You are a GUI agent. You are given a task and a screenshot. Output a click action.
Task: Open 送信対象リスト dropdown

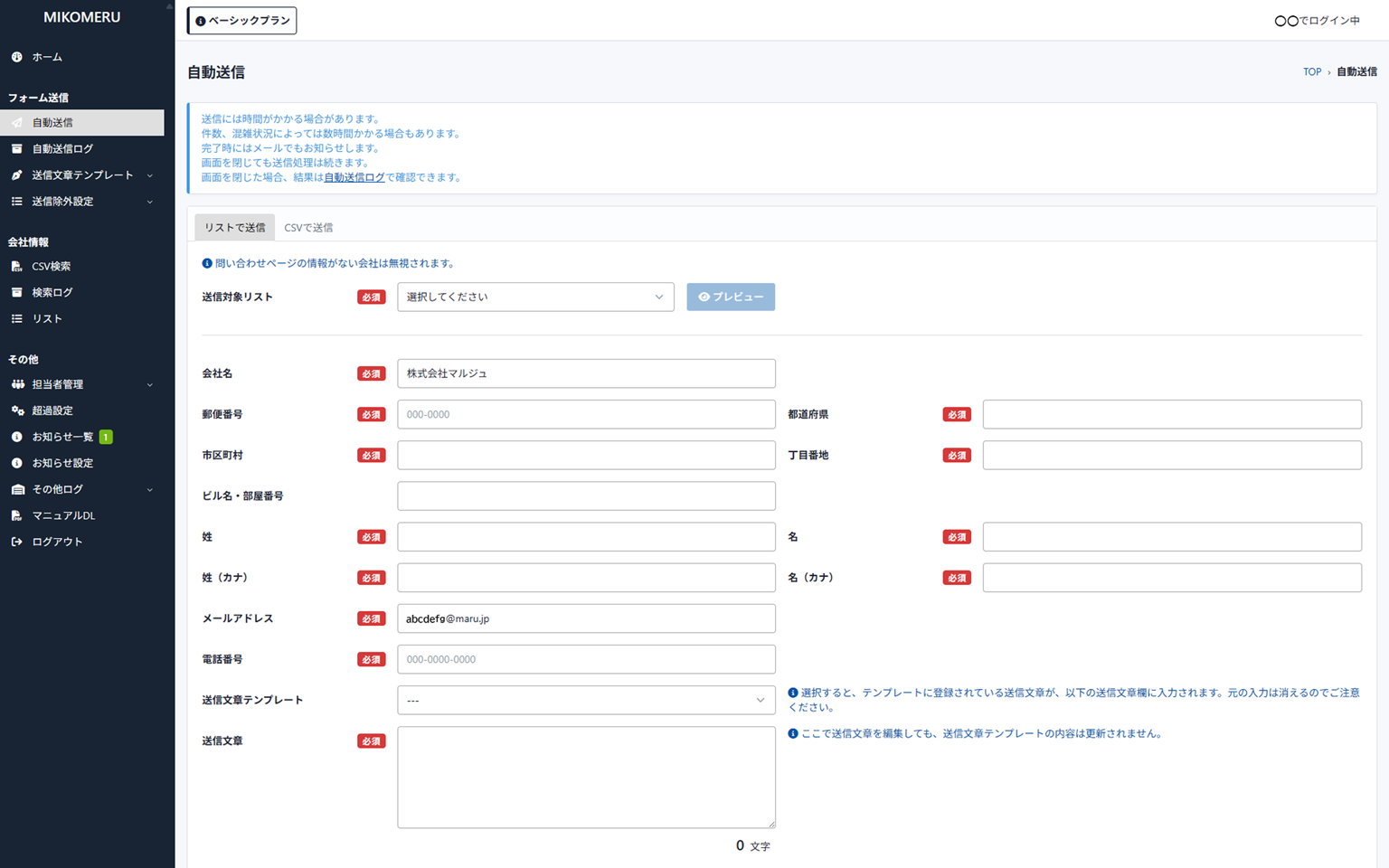tap(535, 297)
